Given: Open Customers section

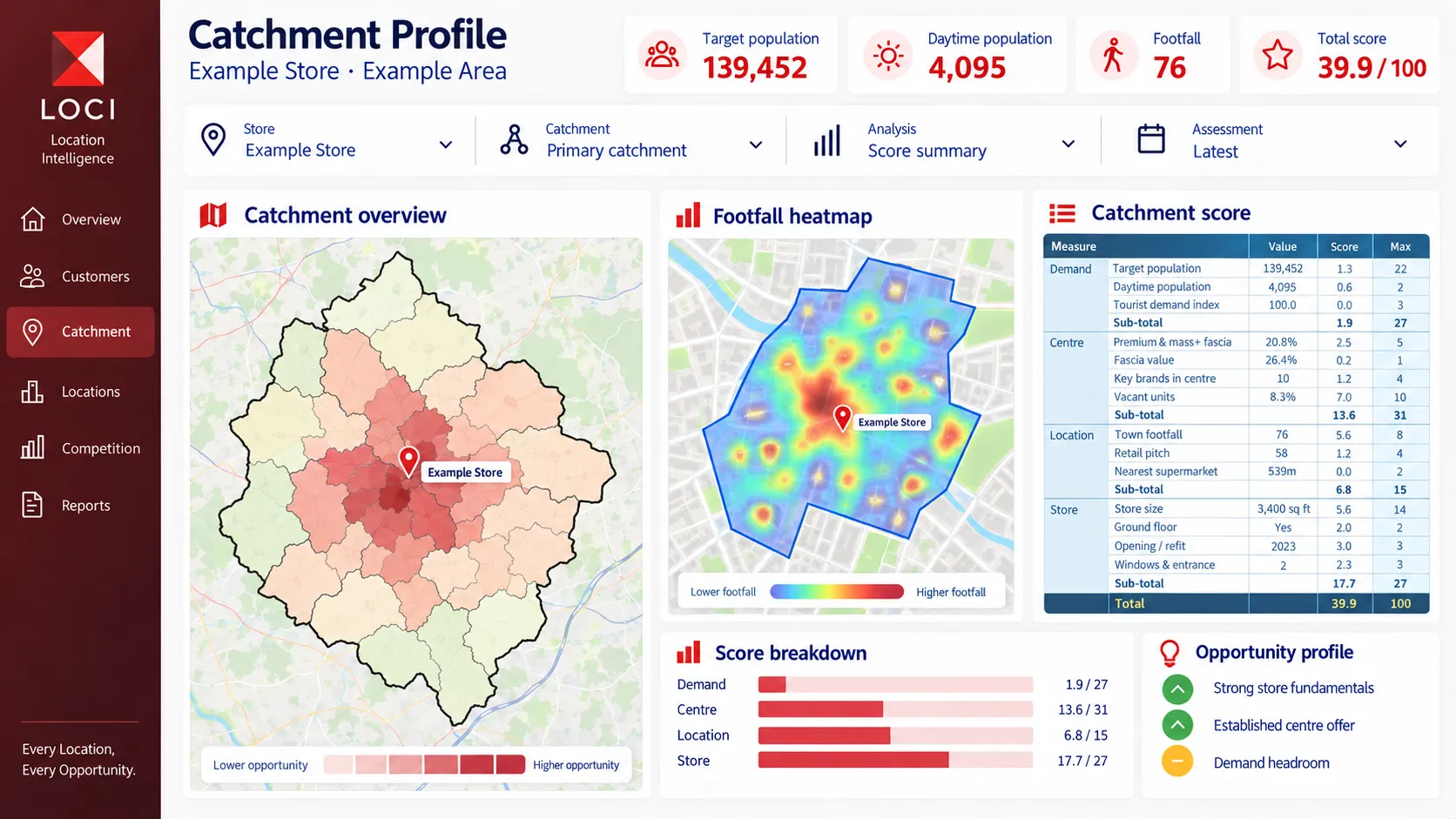Looking at the screenshot, I should pos(80,276).
